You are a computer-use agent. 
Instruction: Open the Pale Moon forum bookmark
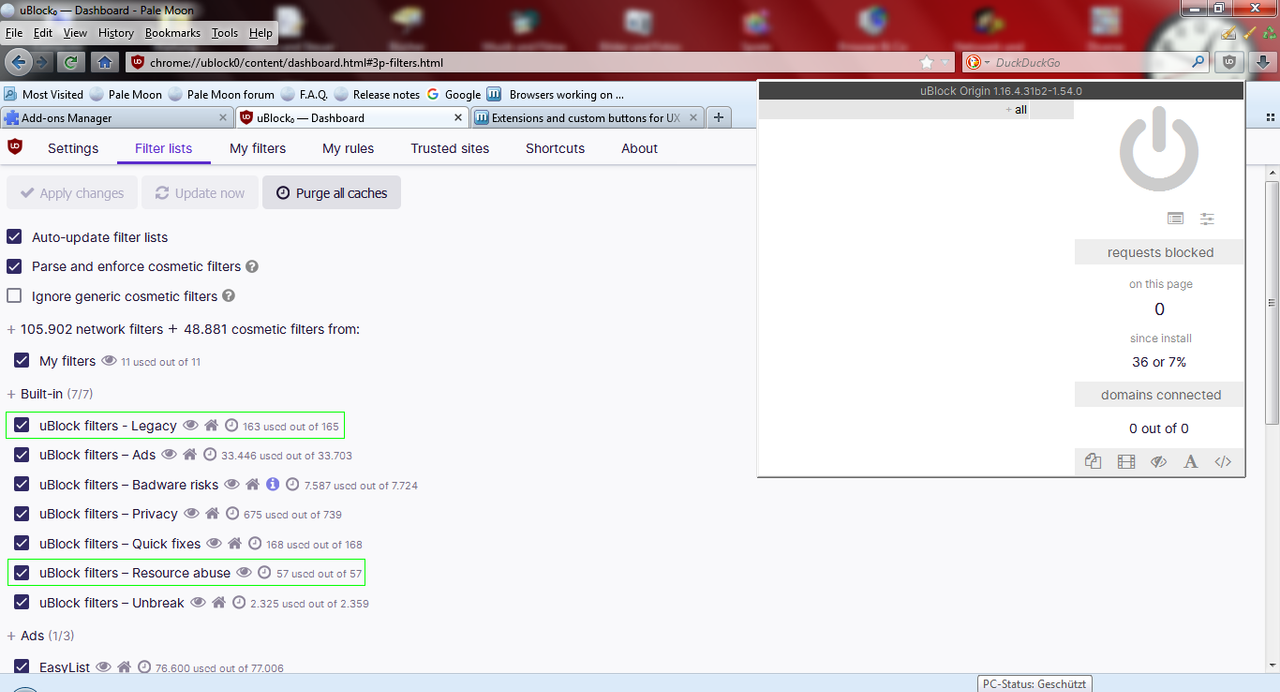(x=221, y=95)
